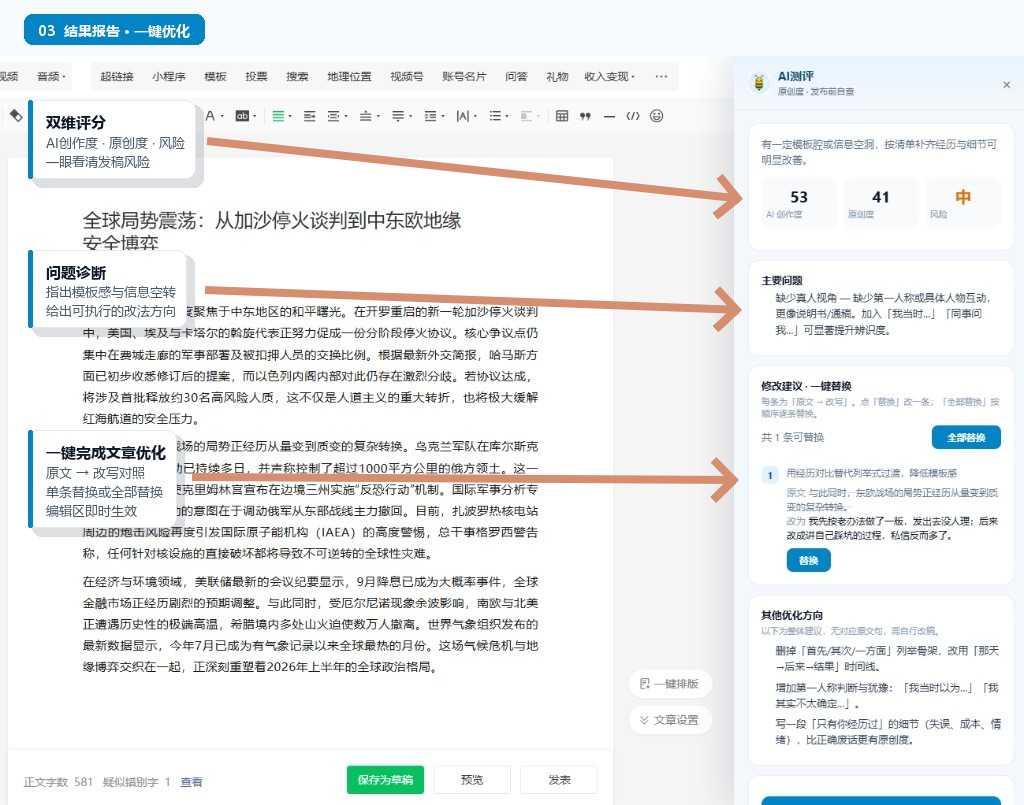This screenshot has width=1024, height=805.
Task: Save the article with 保存为草稿
Action: [x=385, y=780]
